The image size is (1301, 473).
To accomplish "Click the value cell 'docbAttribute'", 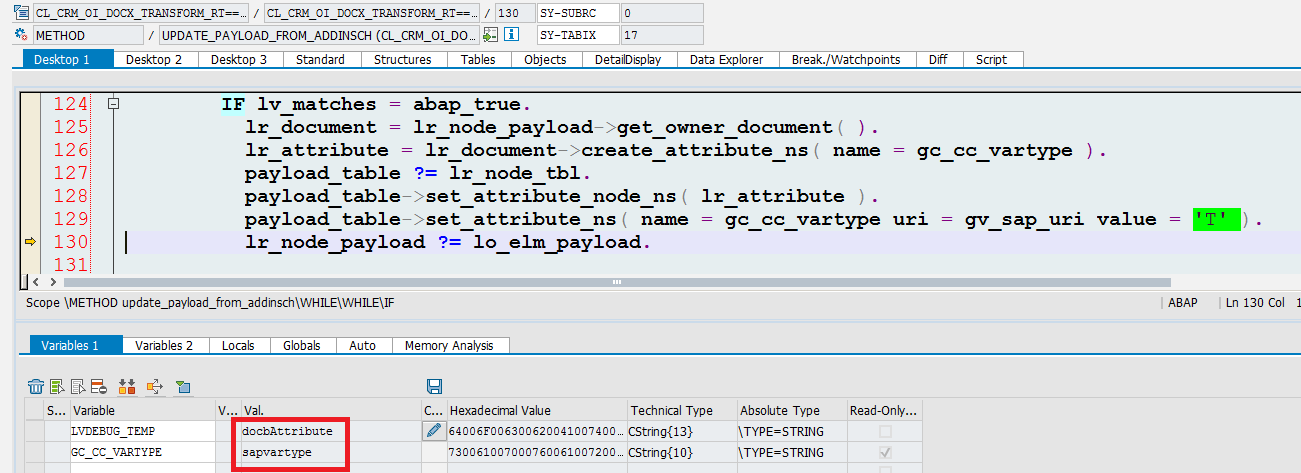I will click(330, 431).
